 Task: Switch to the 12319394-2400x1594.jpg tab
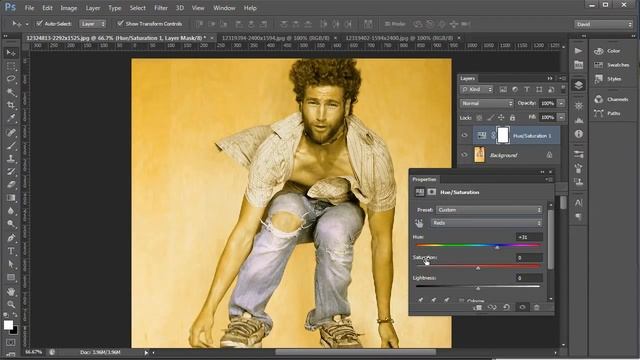pos(275,38)
